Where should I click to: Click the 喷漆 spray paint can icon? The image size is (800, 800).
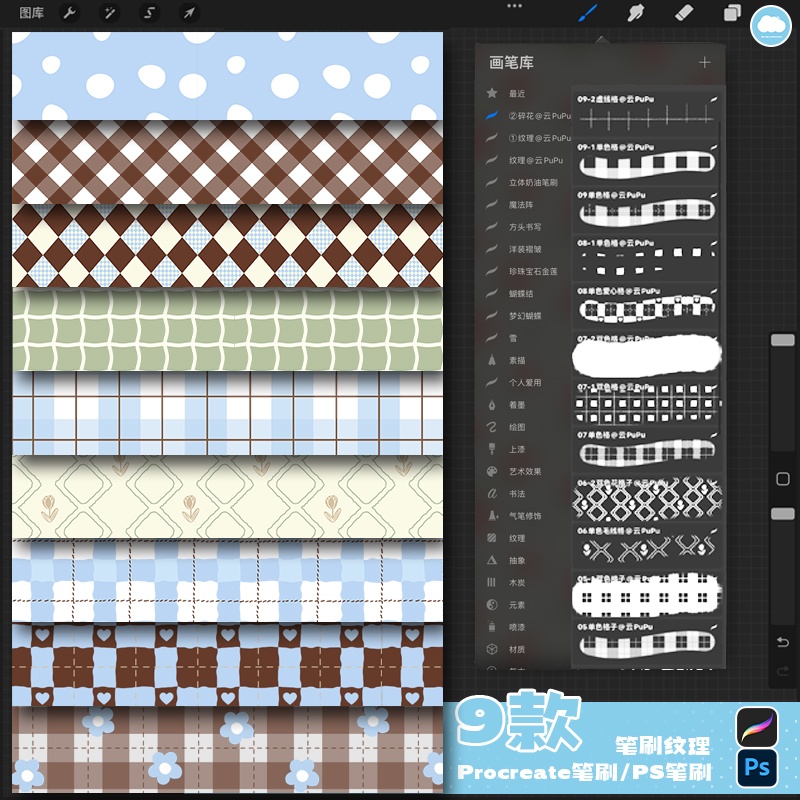tap(492, 627)
